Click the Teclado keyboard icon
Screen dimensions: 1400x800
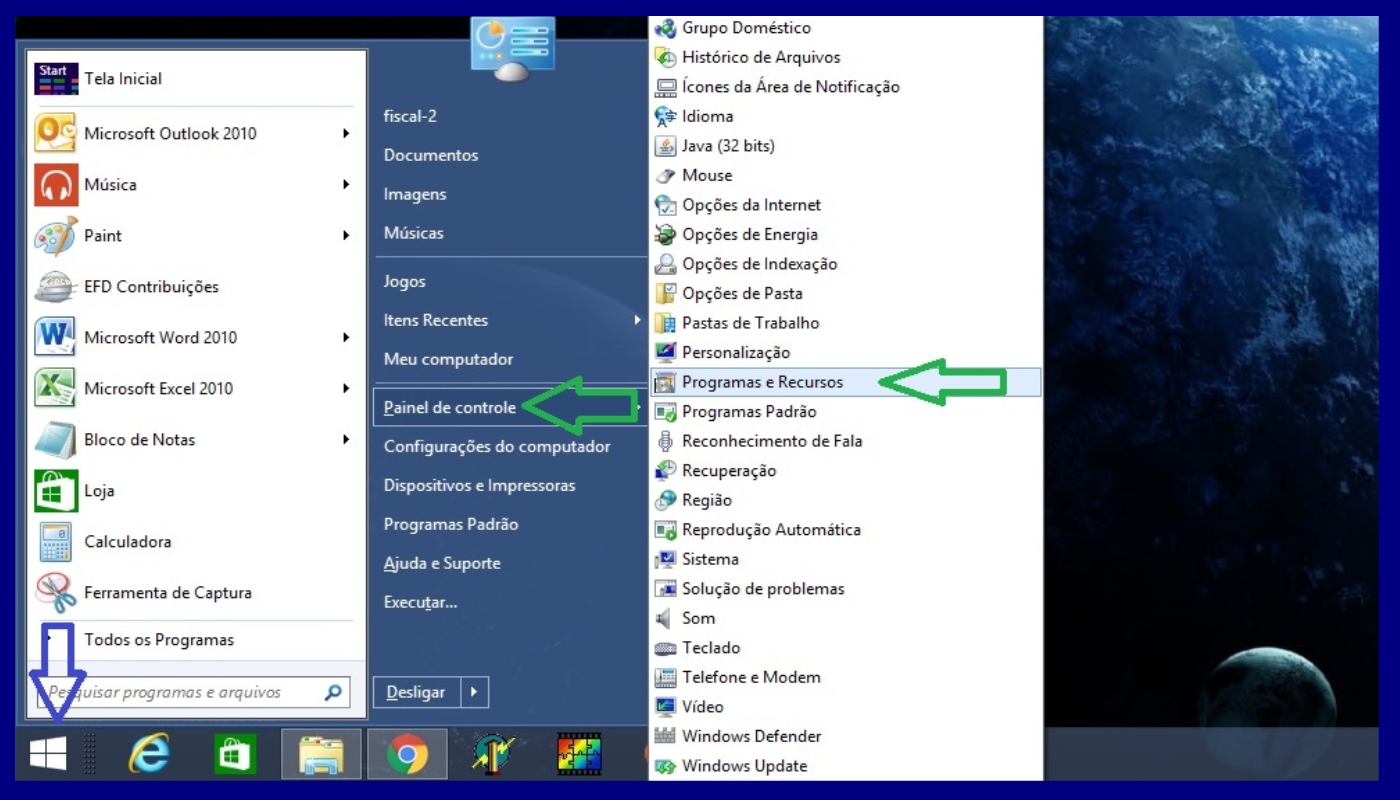(665, 648)
